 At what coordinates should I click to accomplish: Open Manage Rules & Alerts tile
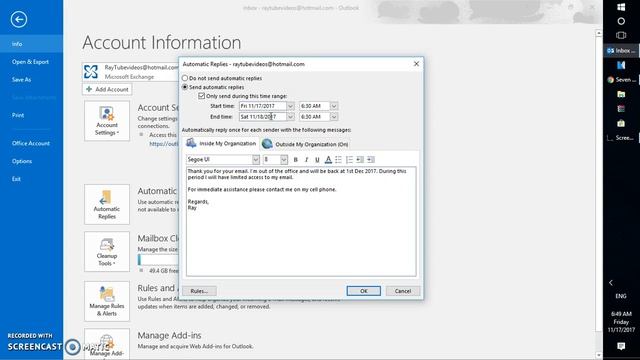tap(107, 301)
